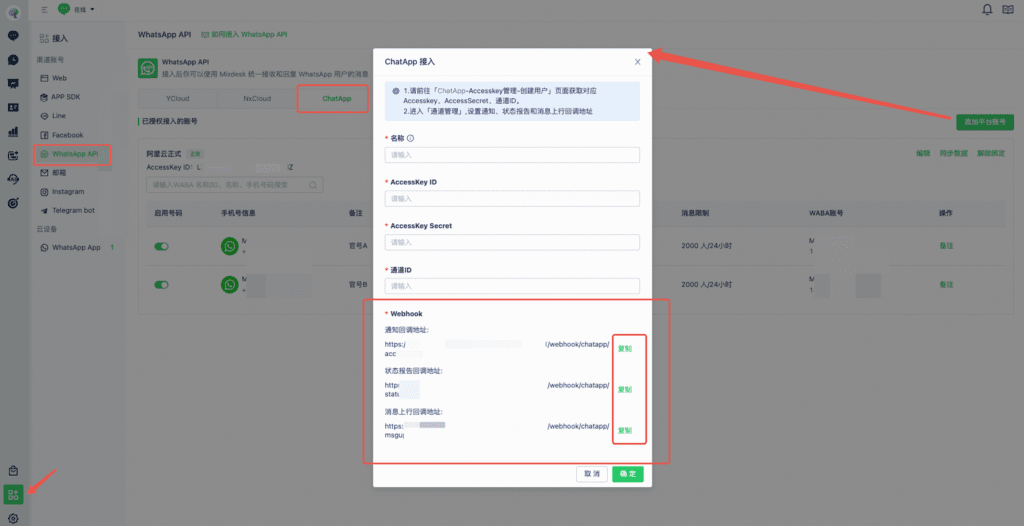Image resolution: width=1024 pixels, height=526 pixels.
Task: Select Facebook in the channel list
Action: click(x=67, y=135)
